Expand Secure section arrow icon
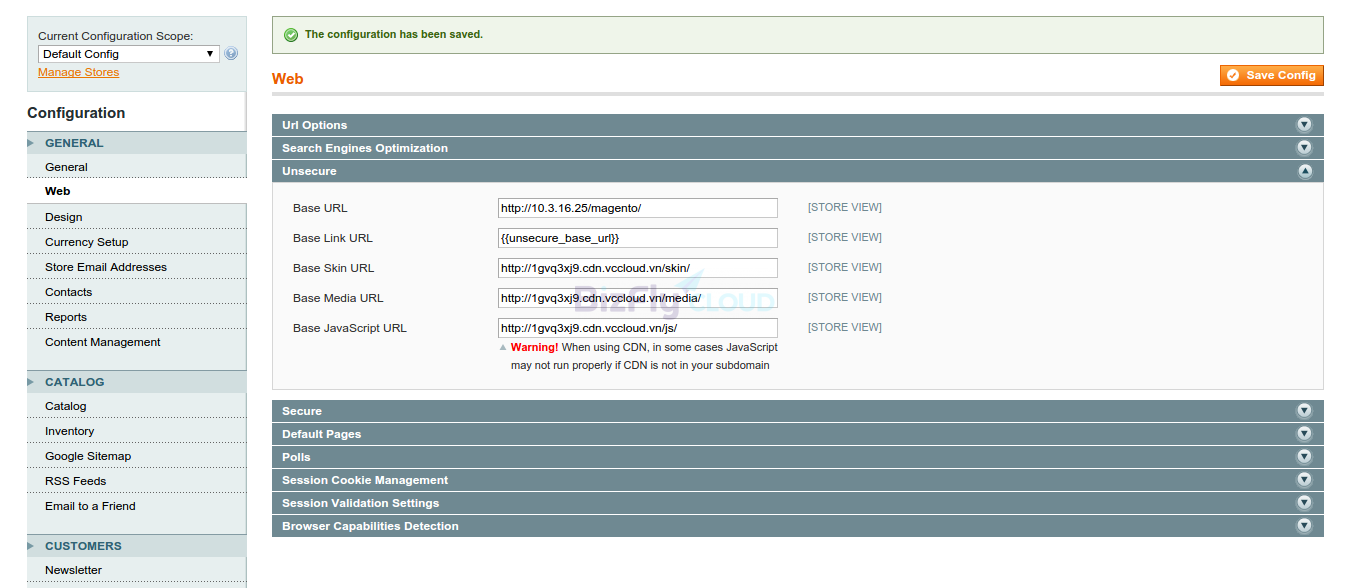The width and height of the screenshot is (1351, 588). tap(1304, 411)
